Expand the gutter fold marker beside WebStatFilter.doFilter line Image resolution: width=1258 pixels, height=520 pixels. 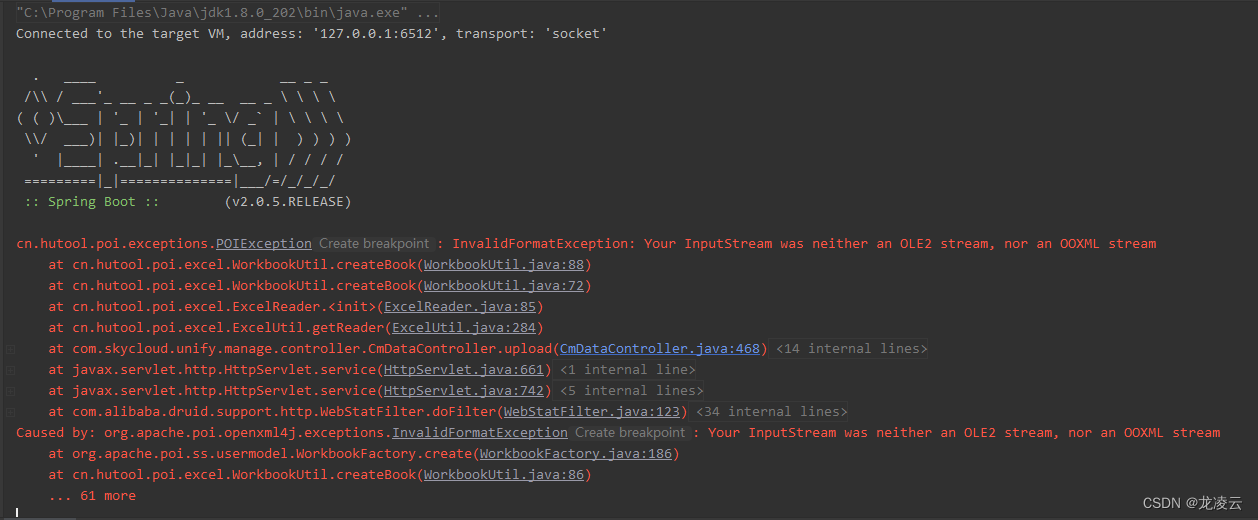[x=10, y=412]
